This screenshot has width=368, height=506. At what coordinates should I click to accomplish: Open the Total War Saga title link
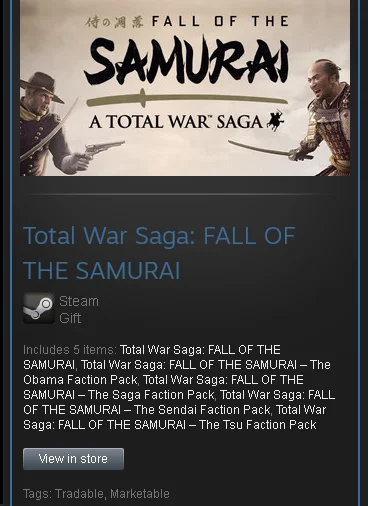pyautogui.click(x=159, y=253)
